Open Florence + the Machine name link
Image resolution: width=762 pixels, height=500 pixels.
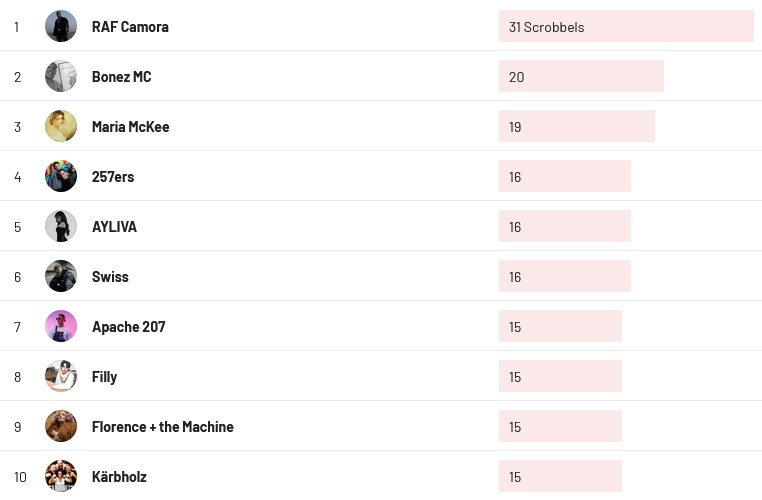click(x=162, y=427)
